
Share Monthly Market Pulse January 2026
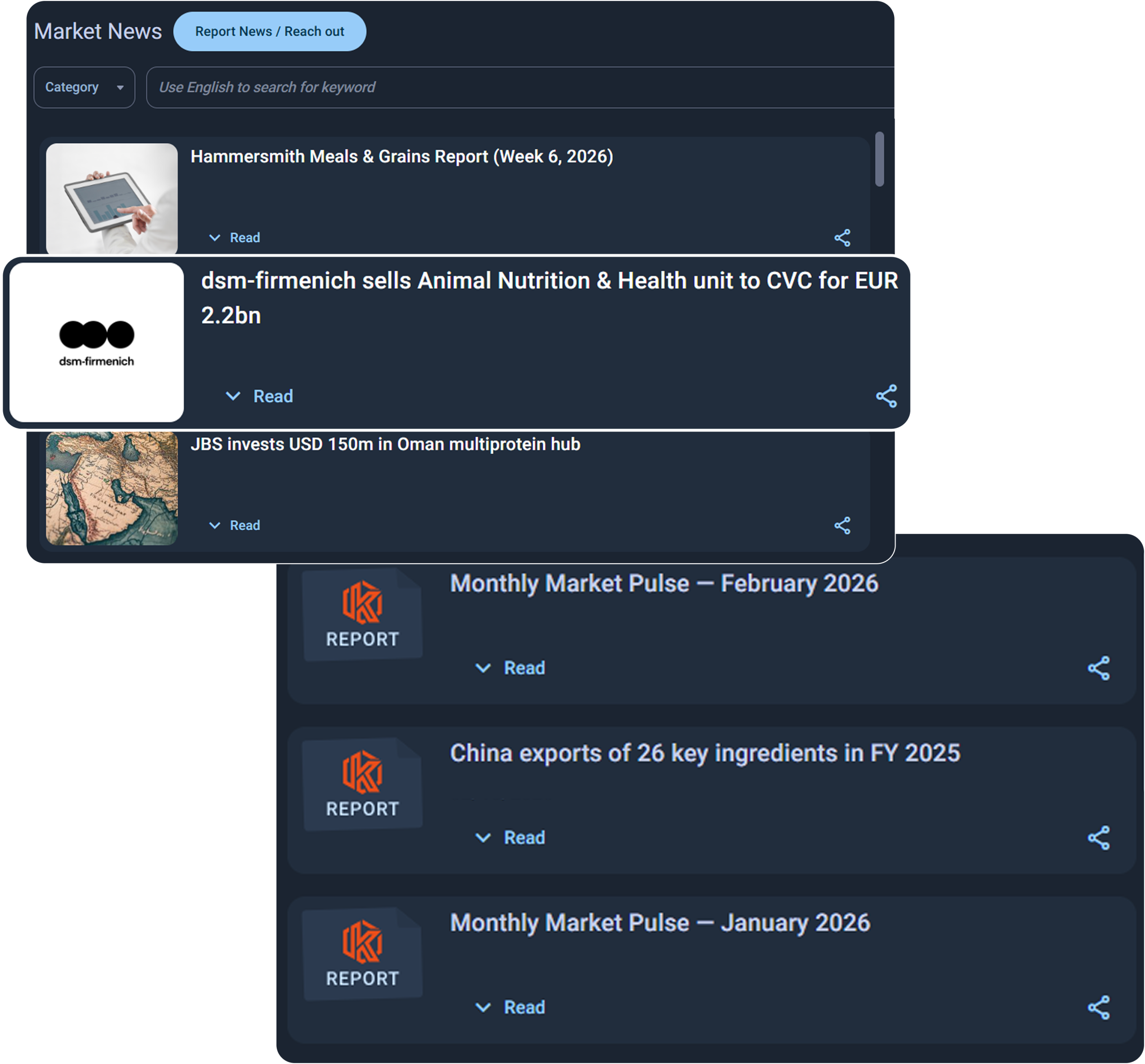[1098, 1008]
